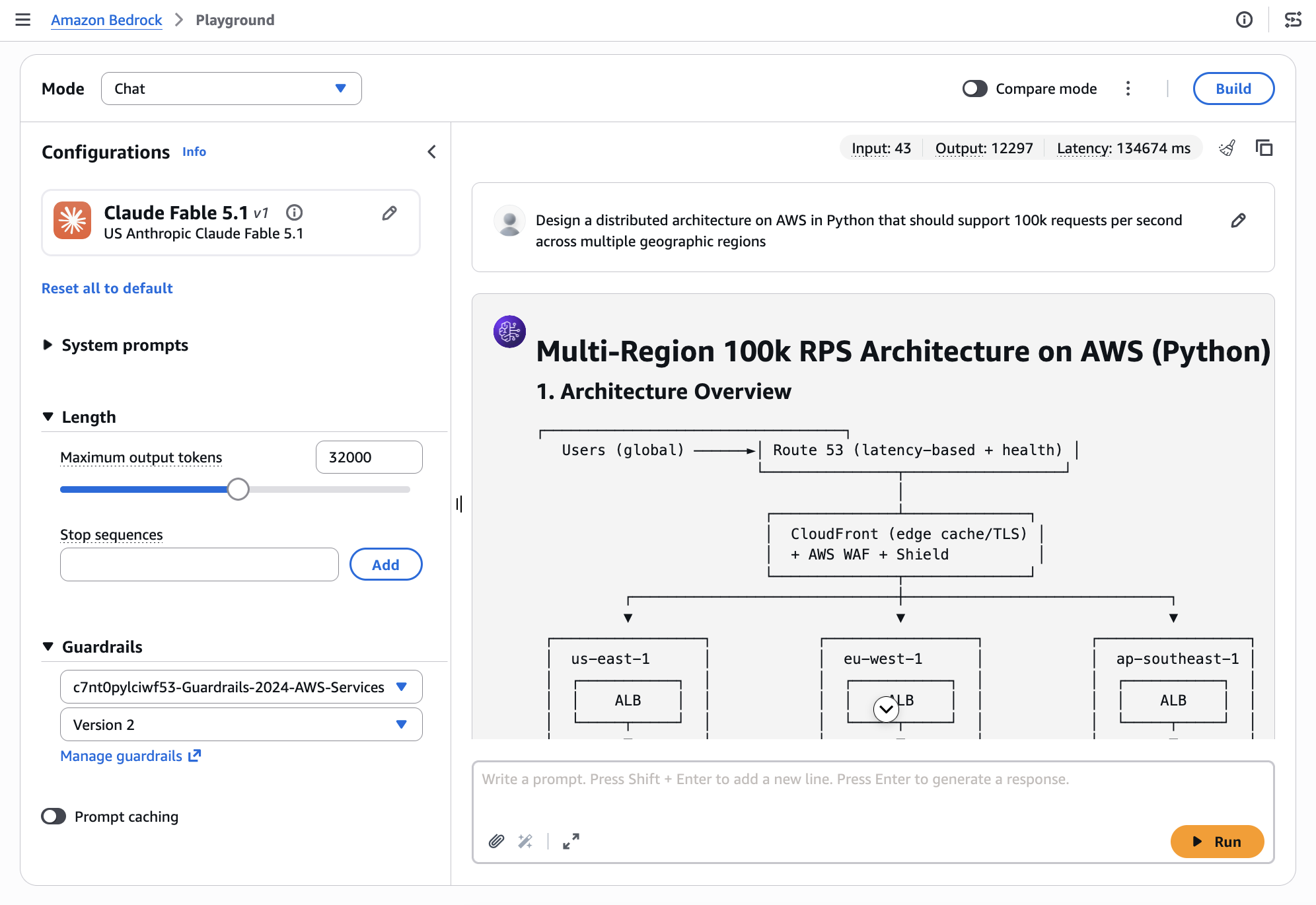Click the Output: 12297 token count

pos(984,148)
